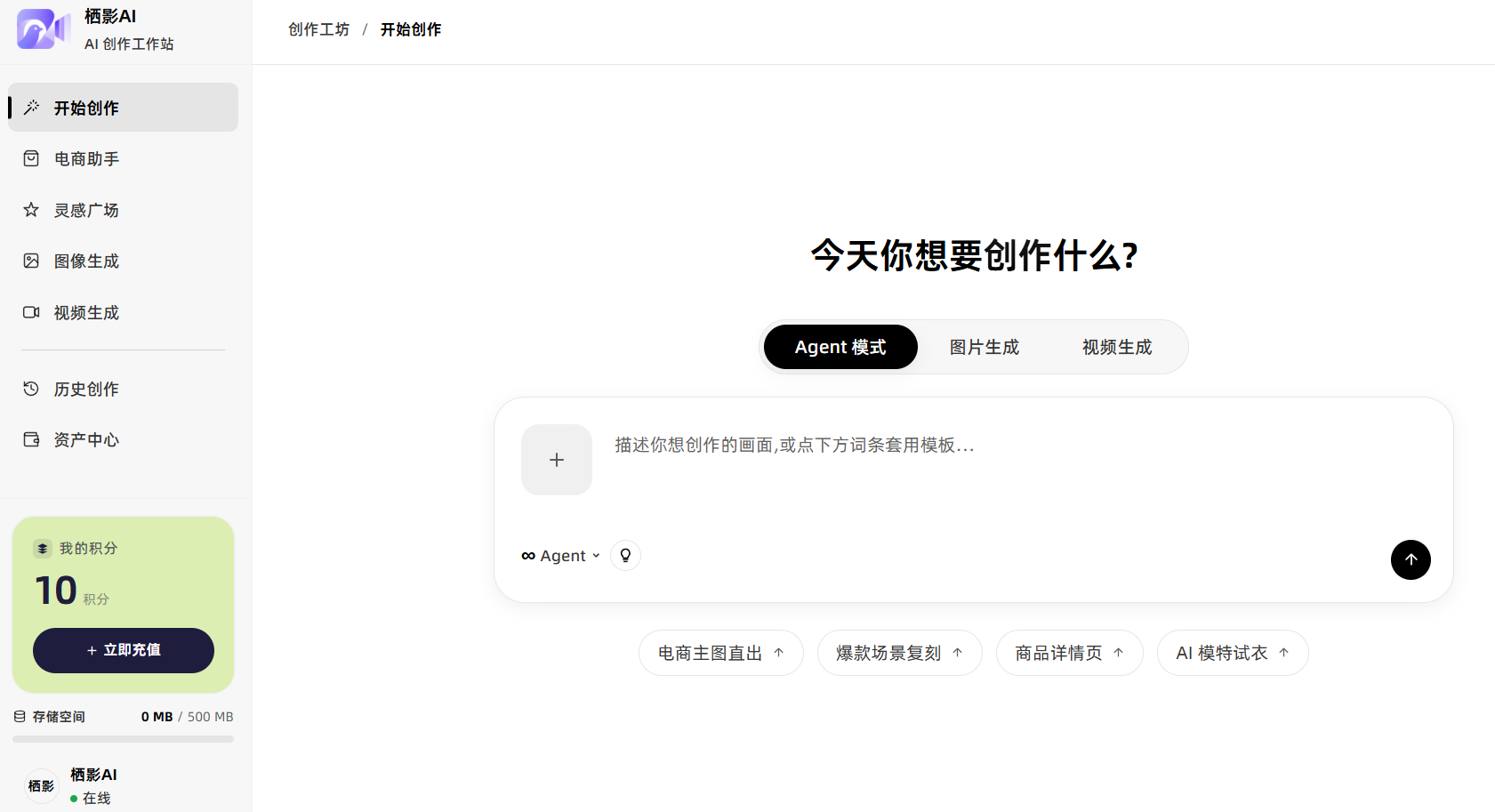
Task: Select the Agent 模式 tab
Action: pos(840,347)
